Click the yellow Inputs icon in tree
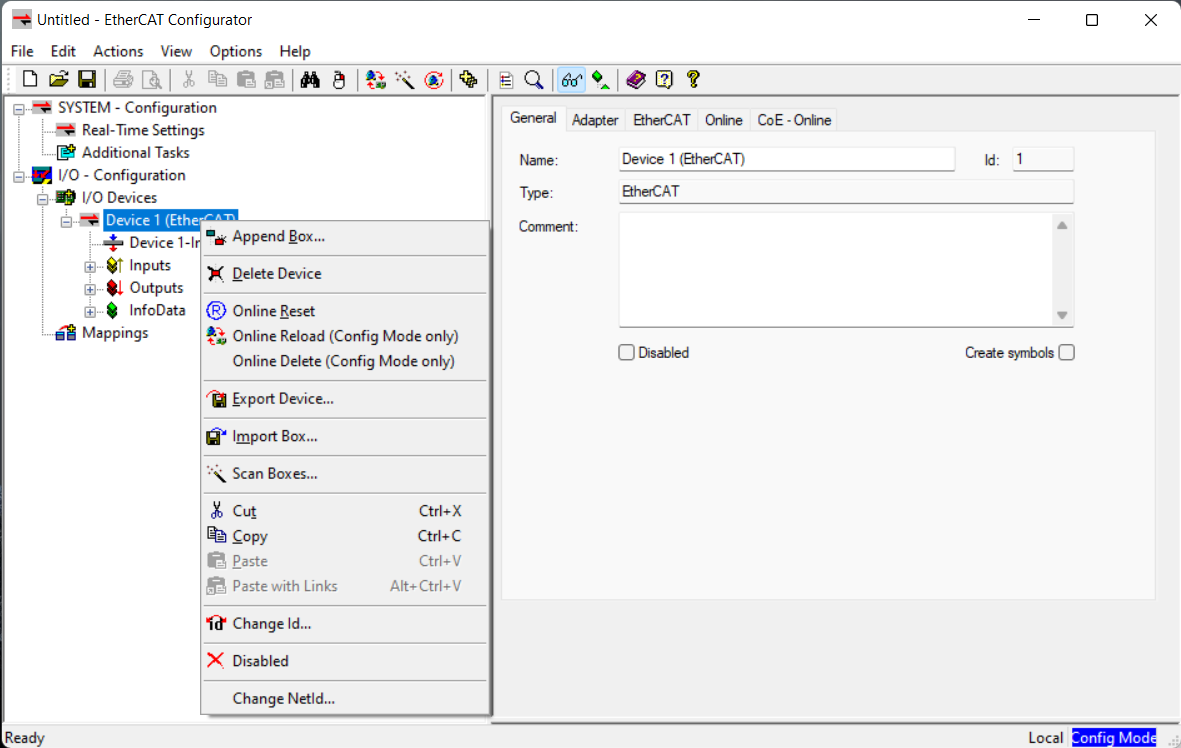 114,265
